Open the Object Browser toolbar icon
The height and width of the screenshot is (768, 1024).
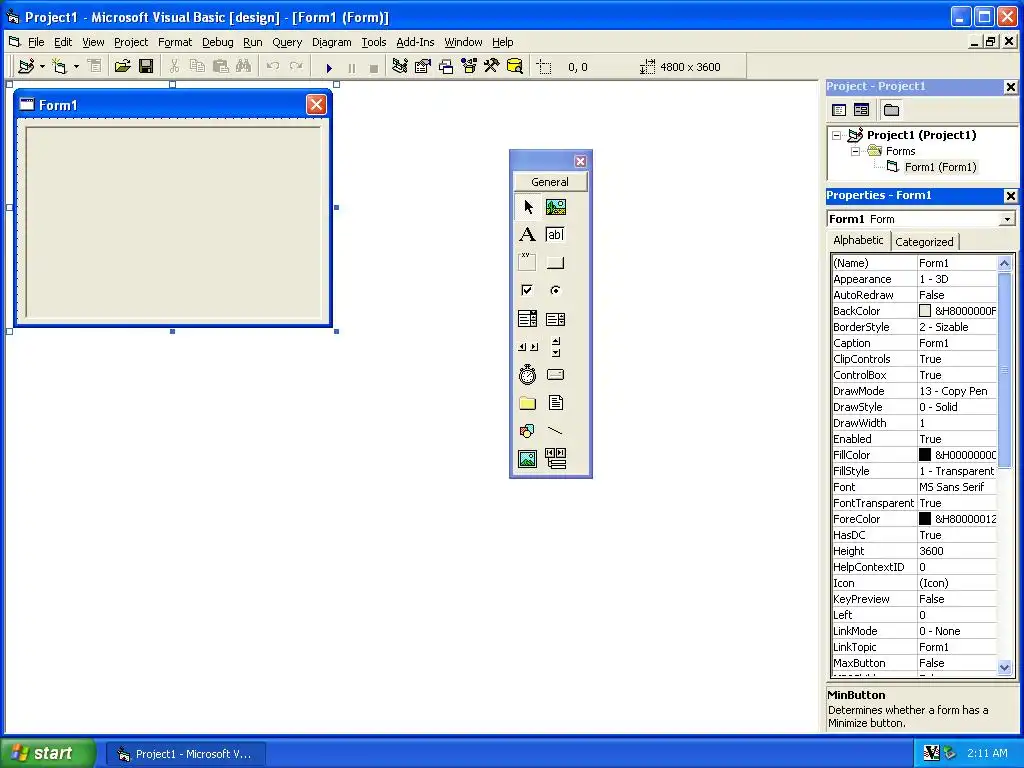click(x=469, y=66)
